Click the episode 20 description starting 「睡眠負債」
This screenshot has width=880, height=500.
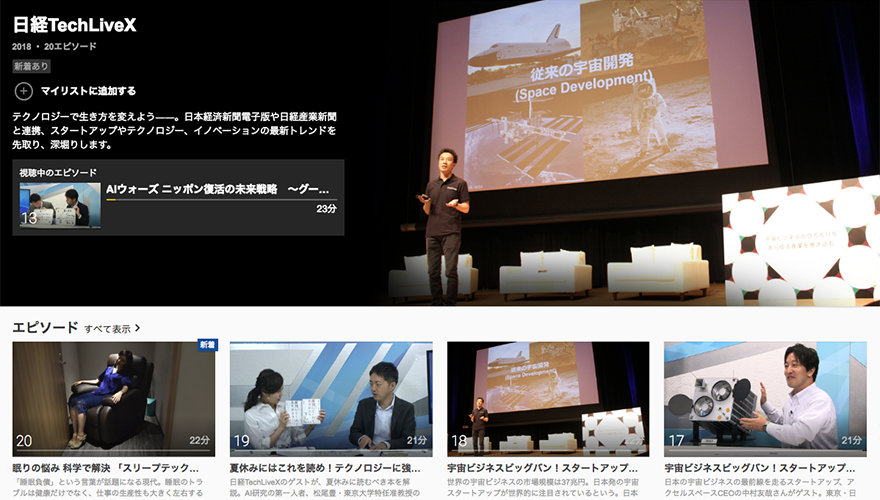point(108,487)
